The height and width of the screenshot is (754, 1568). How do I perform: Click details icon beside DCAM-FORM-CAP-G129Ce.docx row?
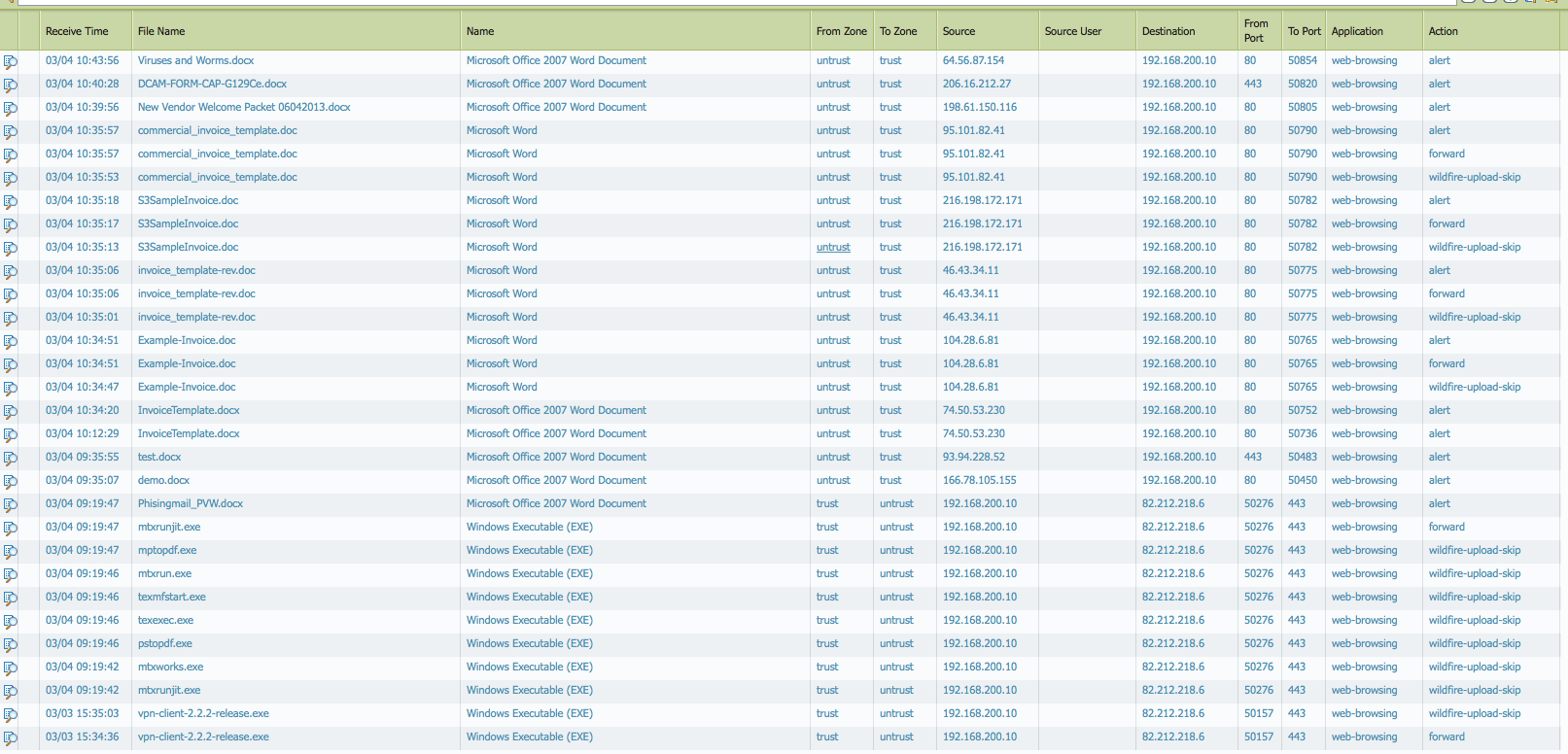point(10,85)
